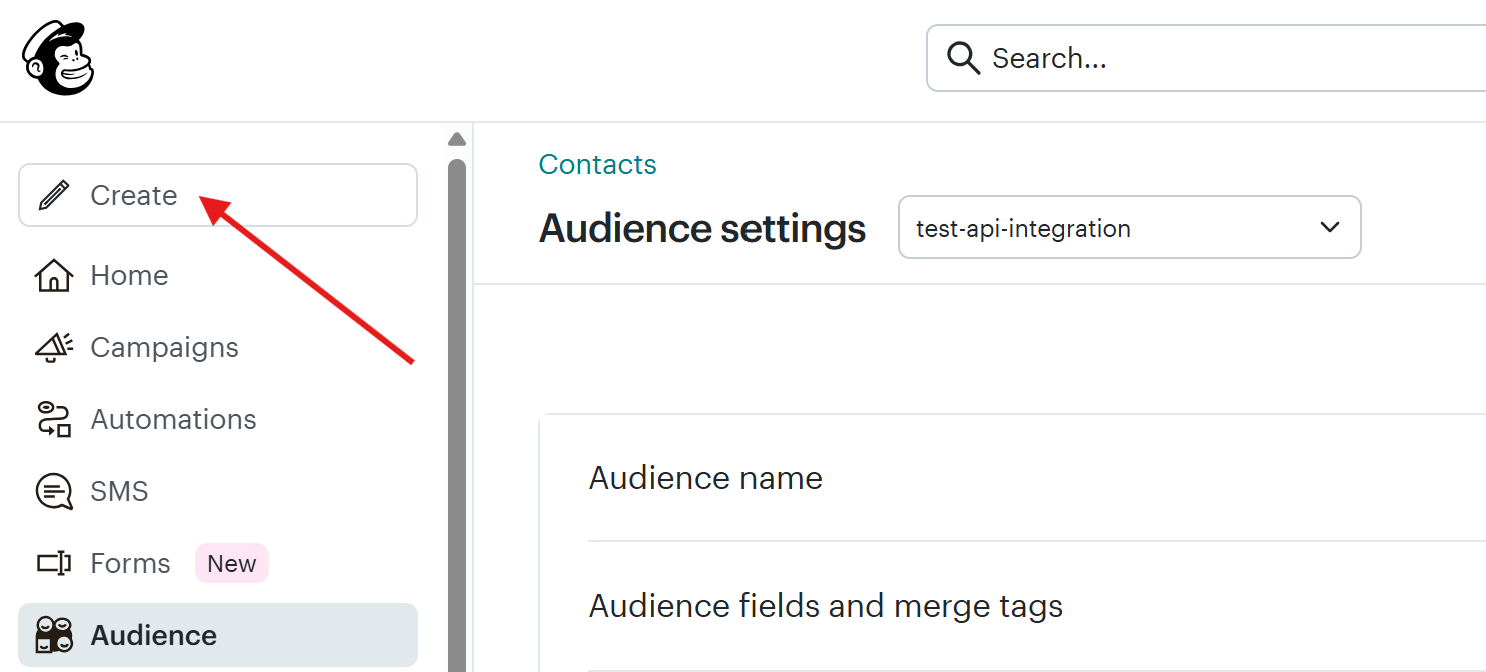Click the Forms icon in sidebar

[54, 563]
